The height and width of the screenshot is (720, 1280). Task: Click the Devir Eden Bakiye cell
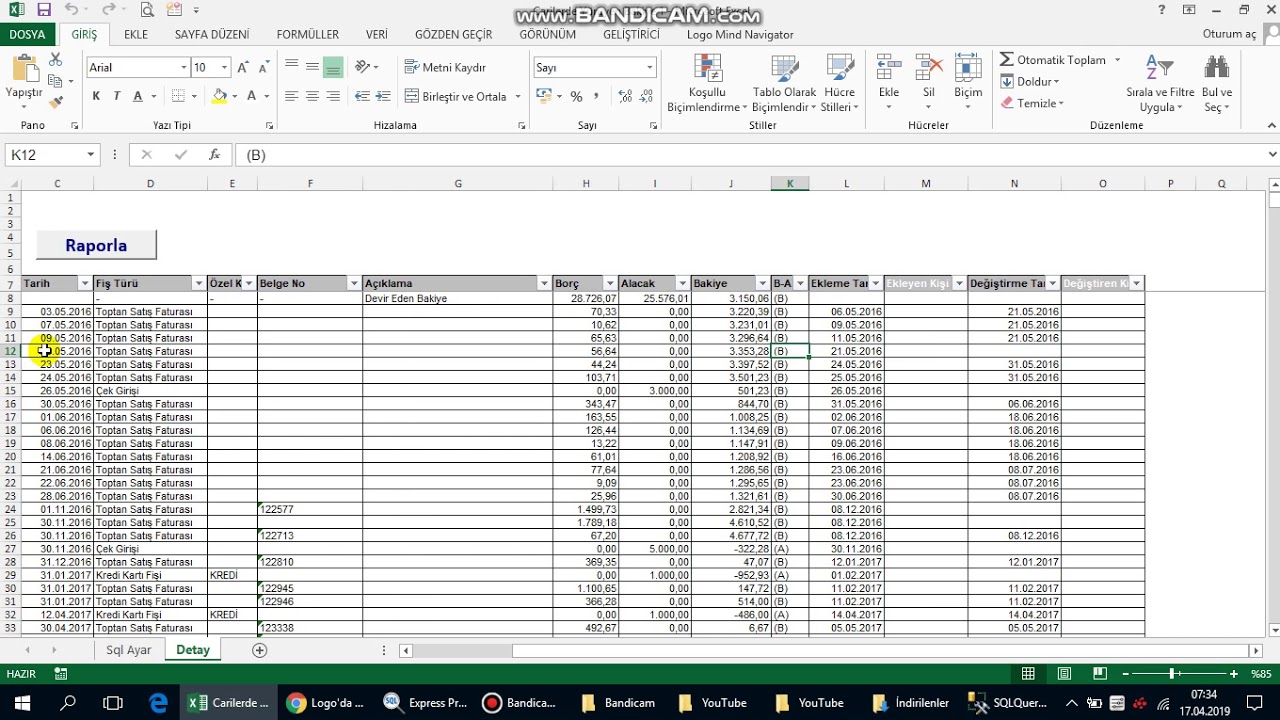(x=457, y=298)
